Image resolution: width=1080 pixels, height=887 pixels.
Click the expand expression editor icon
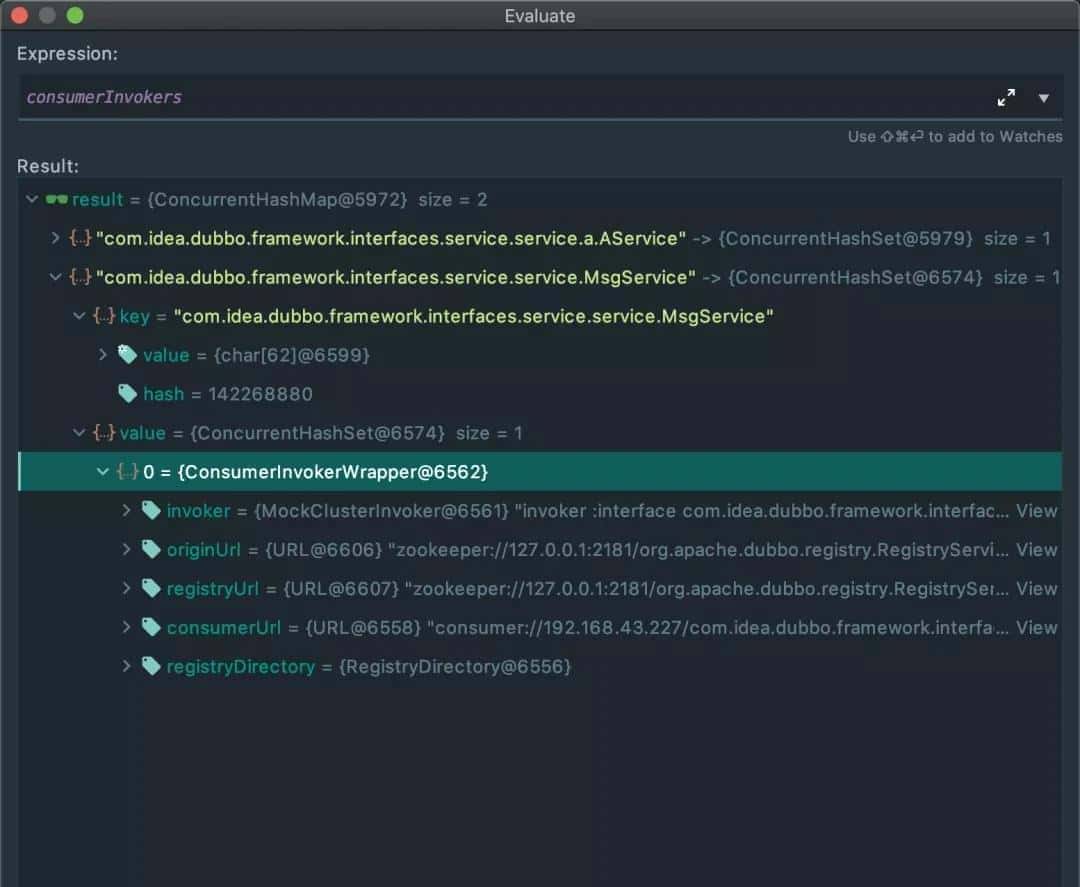[x=1006, y=98]
